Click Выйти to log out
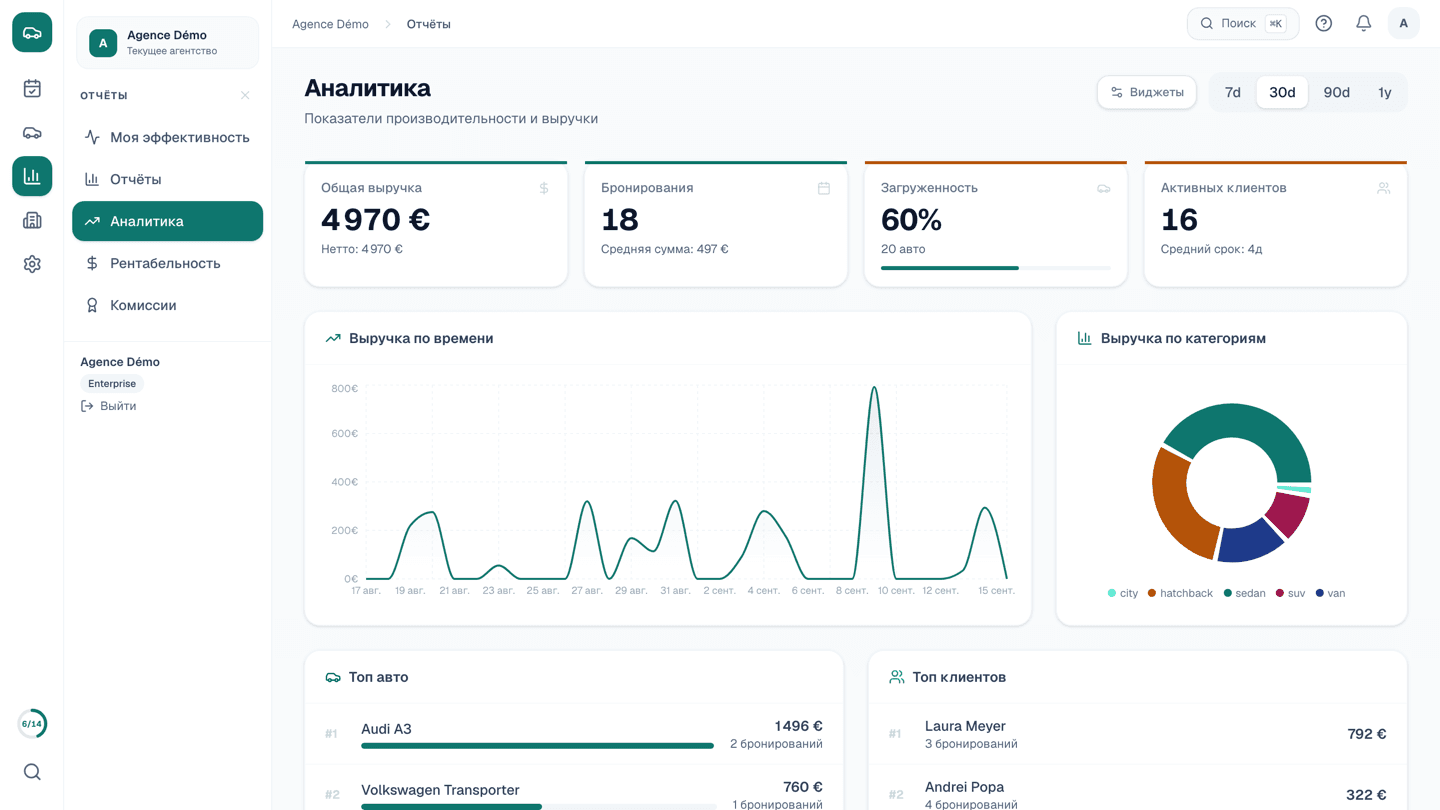 109,406
